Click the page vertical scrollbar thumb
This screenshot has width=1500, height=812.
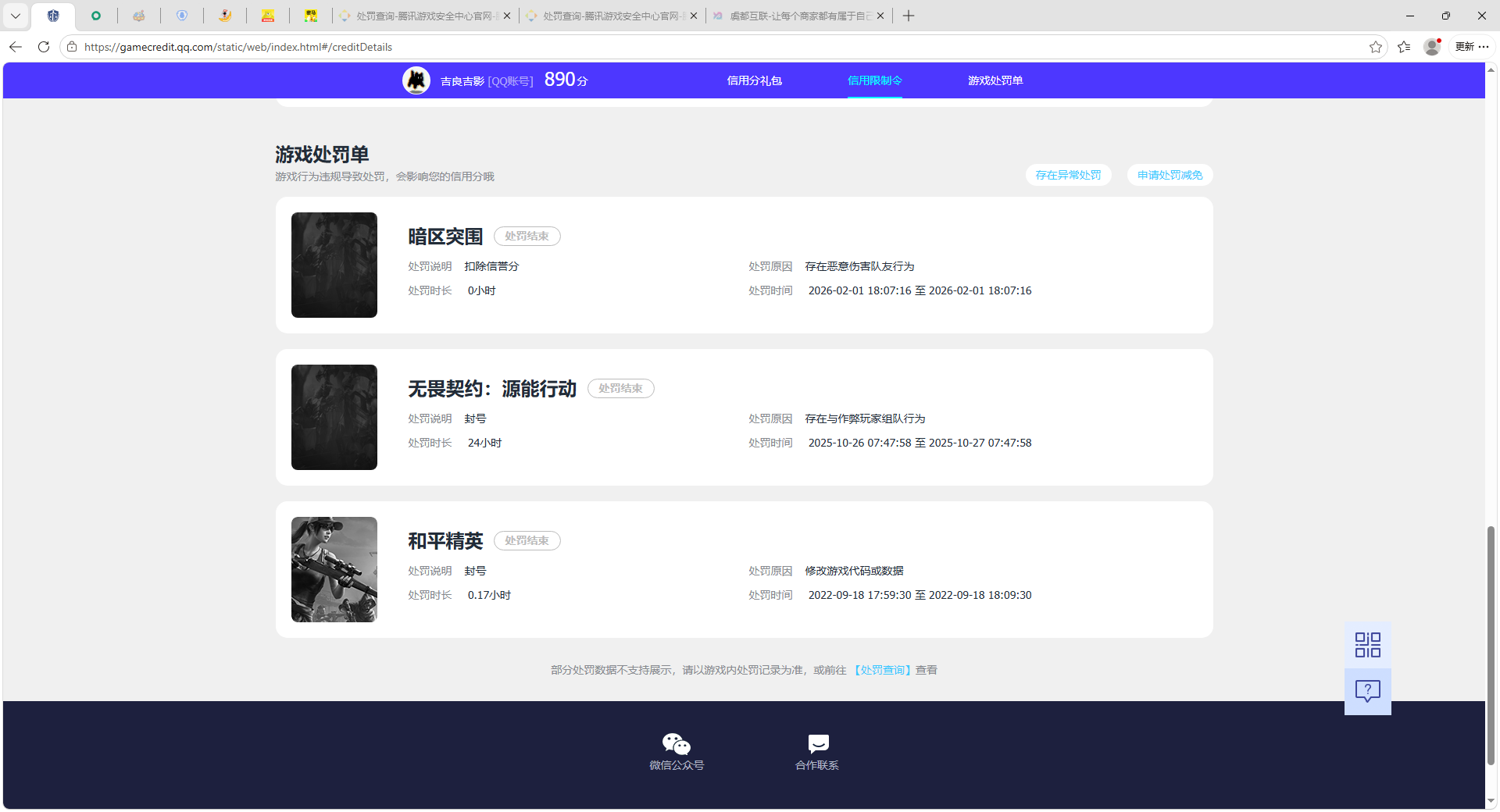(x=1491, y=646)
